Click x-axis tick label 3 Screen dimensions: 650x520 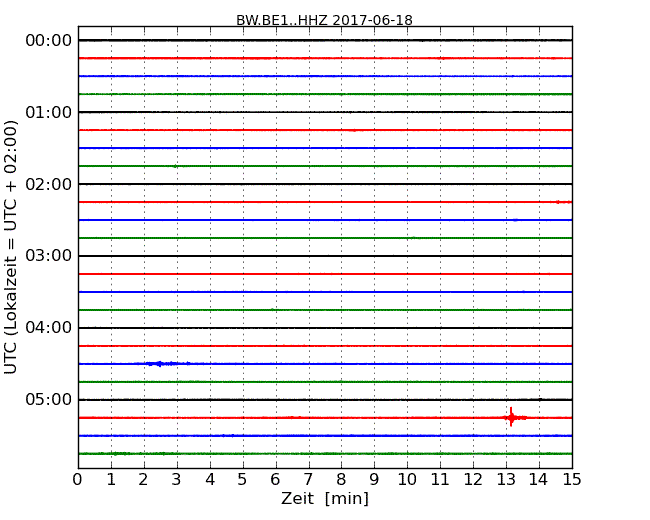[177, 480]
